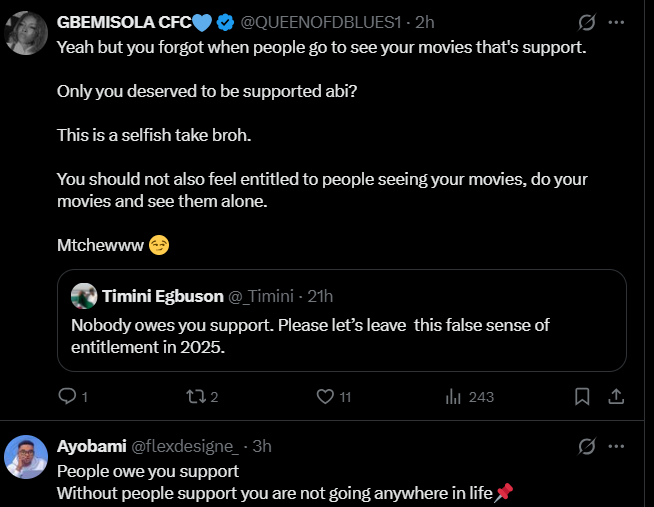
Task: Open more options on GBEMISOLA's tweet
Action: [x=617, y=22]
